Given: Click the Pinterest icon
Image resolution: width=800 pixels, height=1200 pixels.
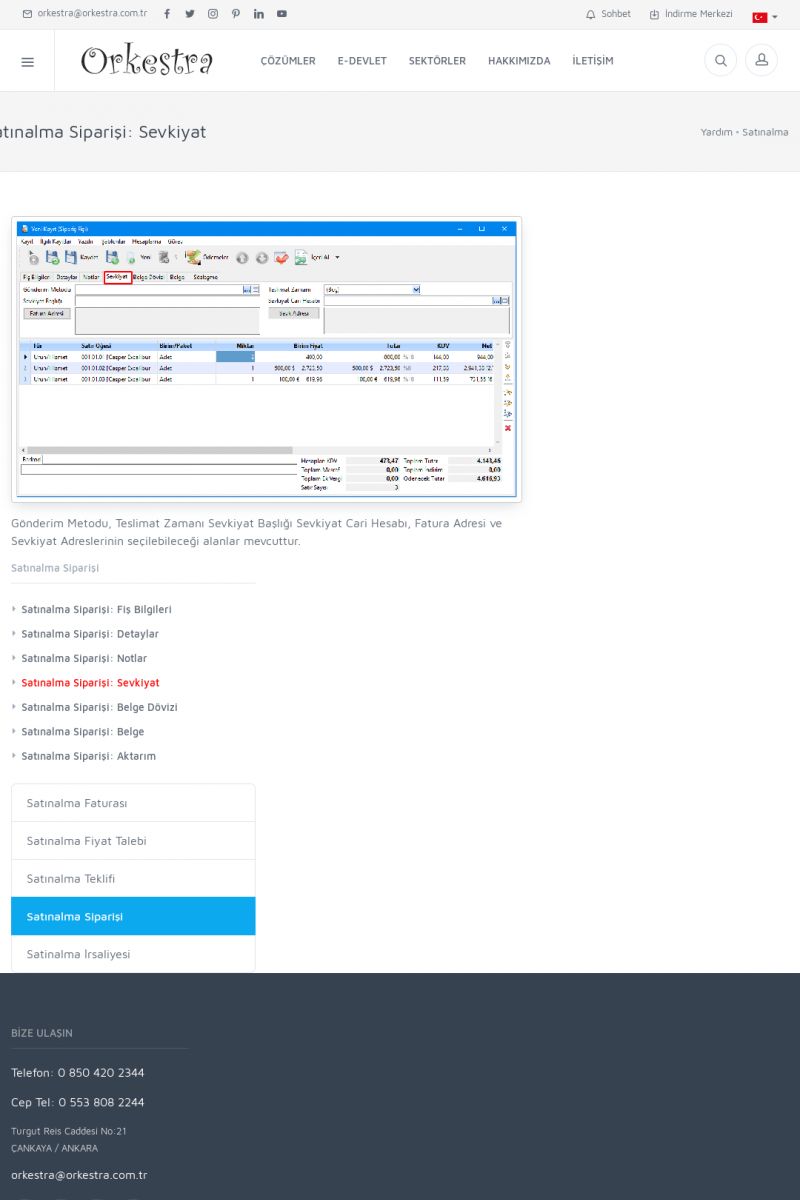Looking at the screenshot, I should 236,14.
